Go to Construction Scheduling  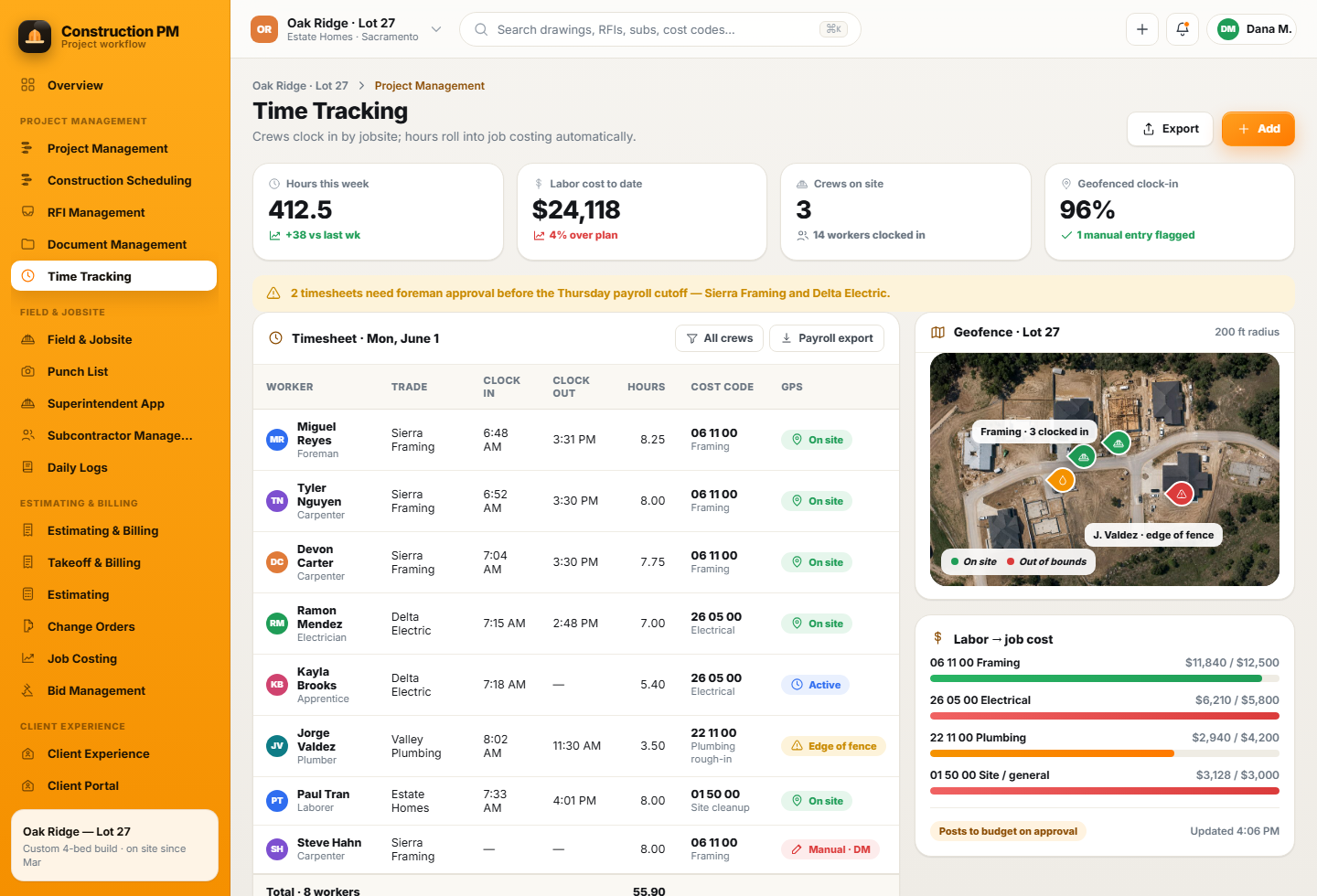click(x=113, y=180)
